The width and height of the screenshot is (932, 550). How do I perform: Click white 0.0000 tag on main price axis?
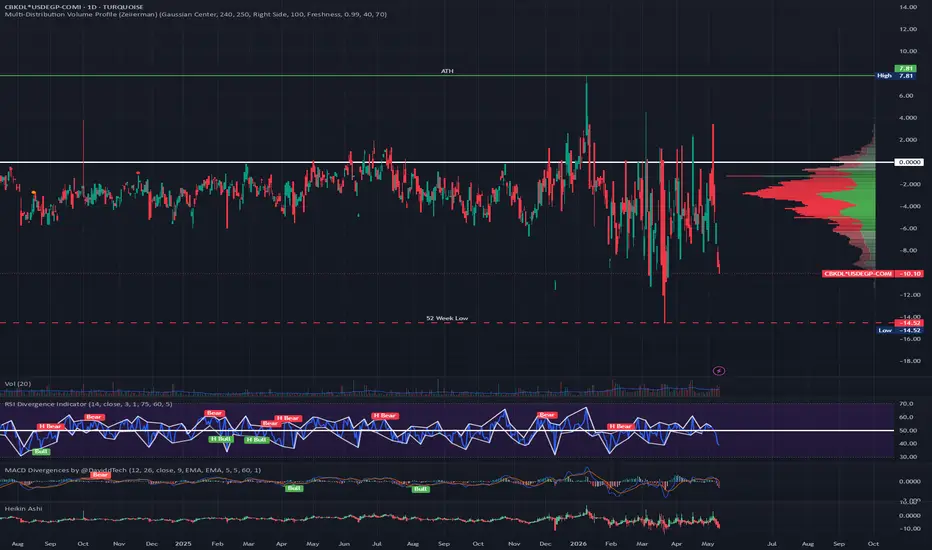[909, 162]
